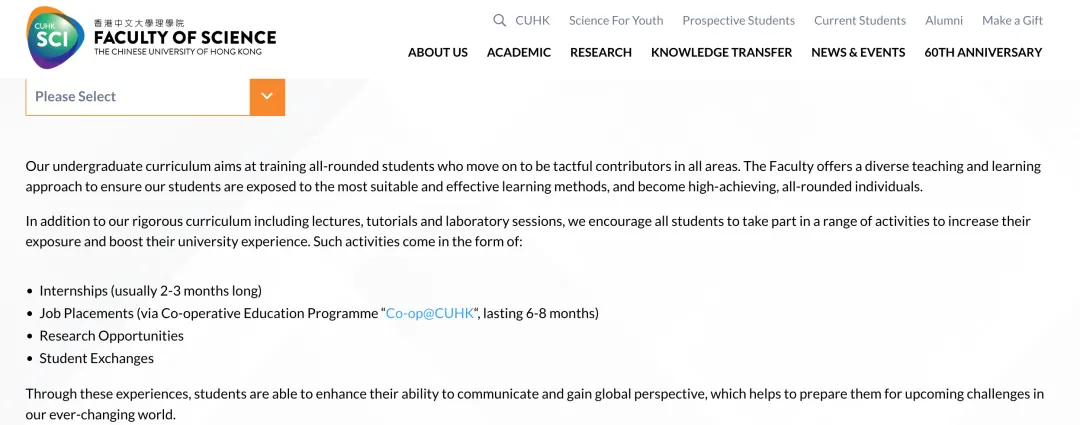Open the 60TH ANNIVERSARY menu
This screenshot has height=425, width=1080.
(x=983, y=52)
